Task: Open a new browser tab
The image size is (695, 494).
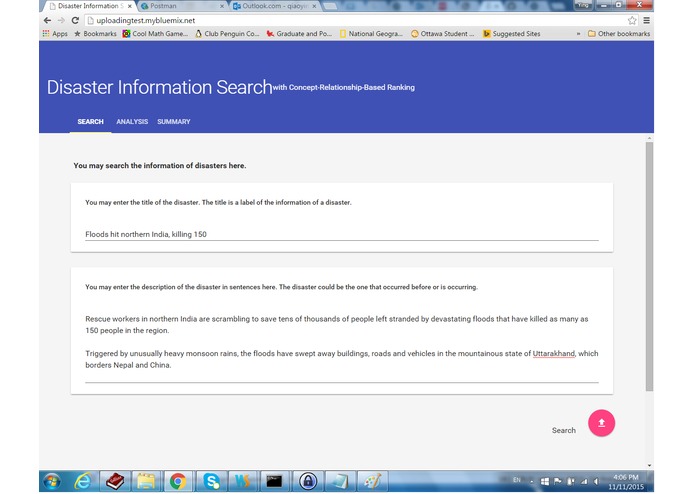Action: point(329,6)
